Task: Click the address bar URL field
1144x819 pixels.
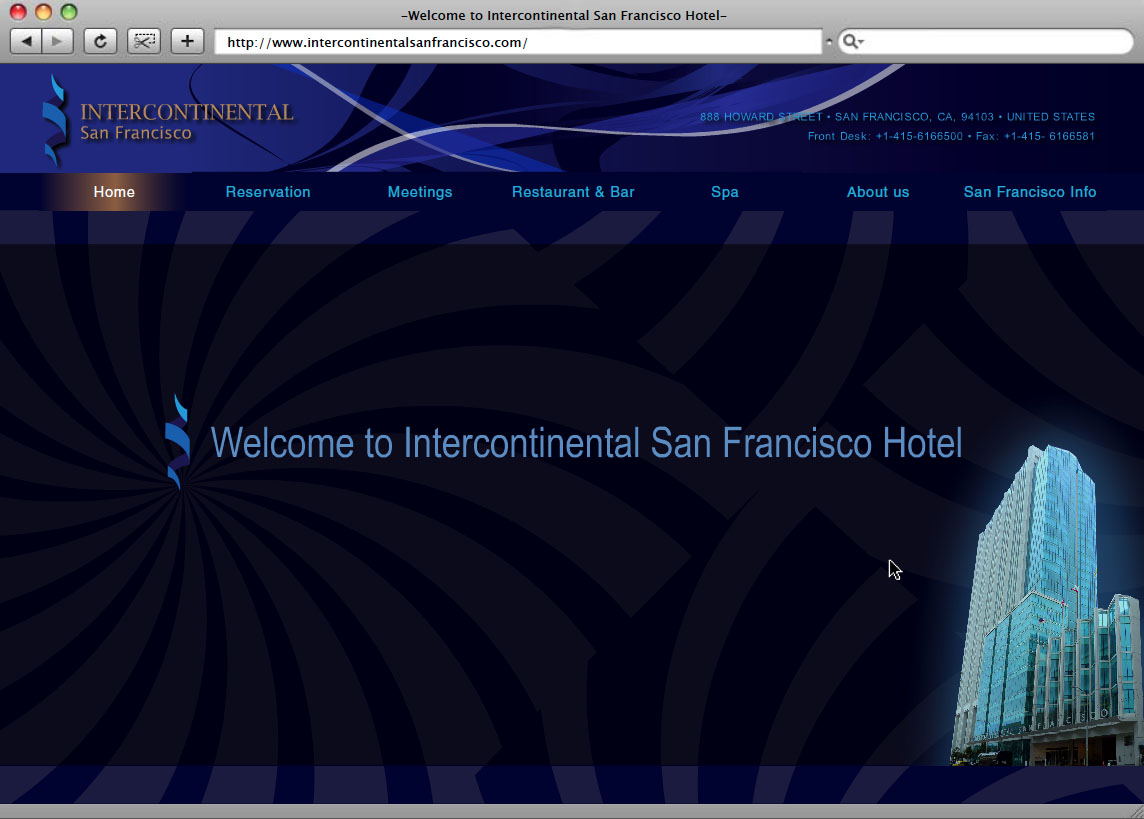Action: tap(518, 42)
